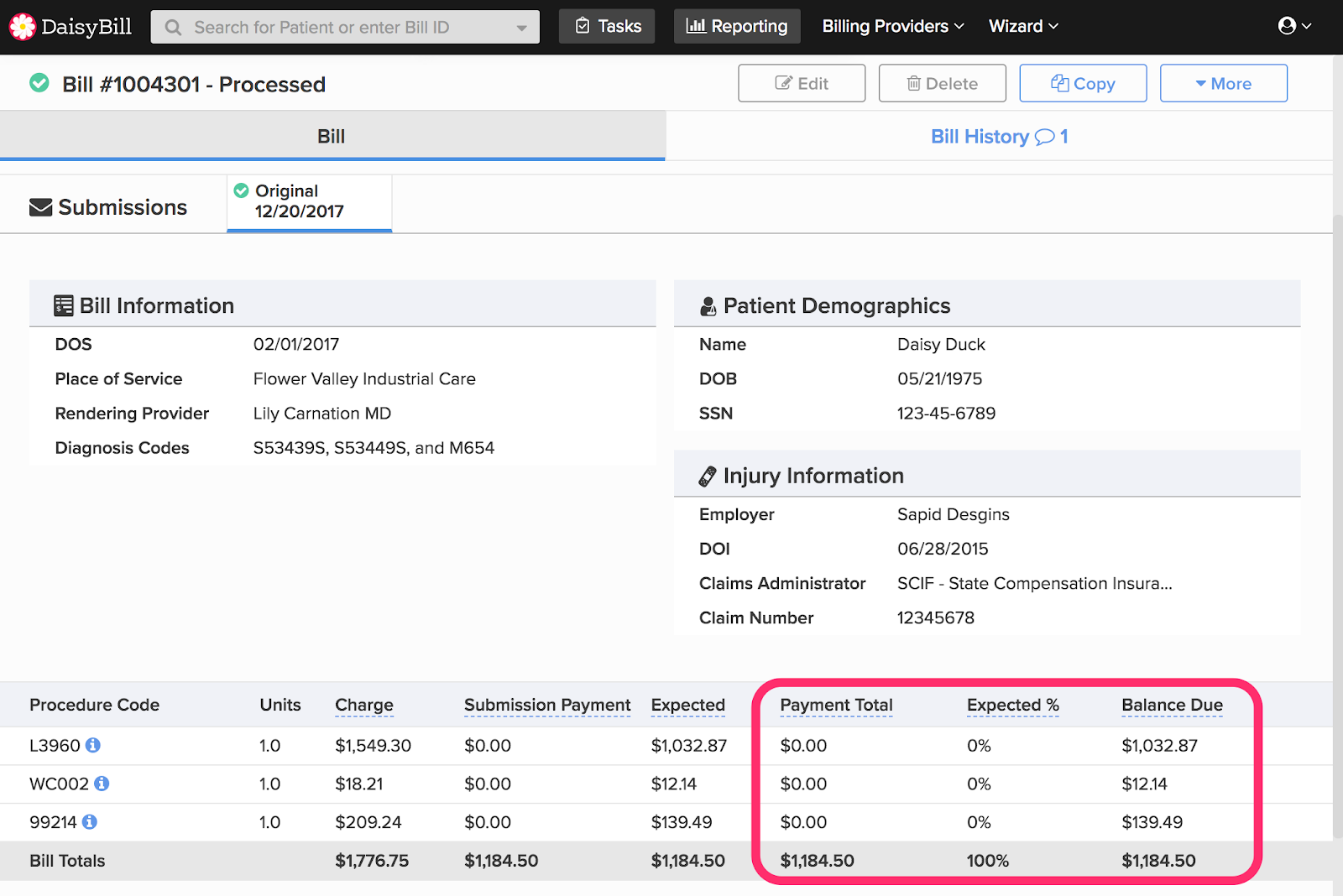Expand the Billing Providers dropdown
1343x896 pixels.
pyautogui.click(x=893, y=26)
